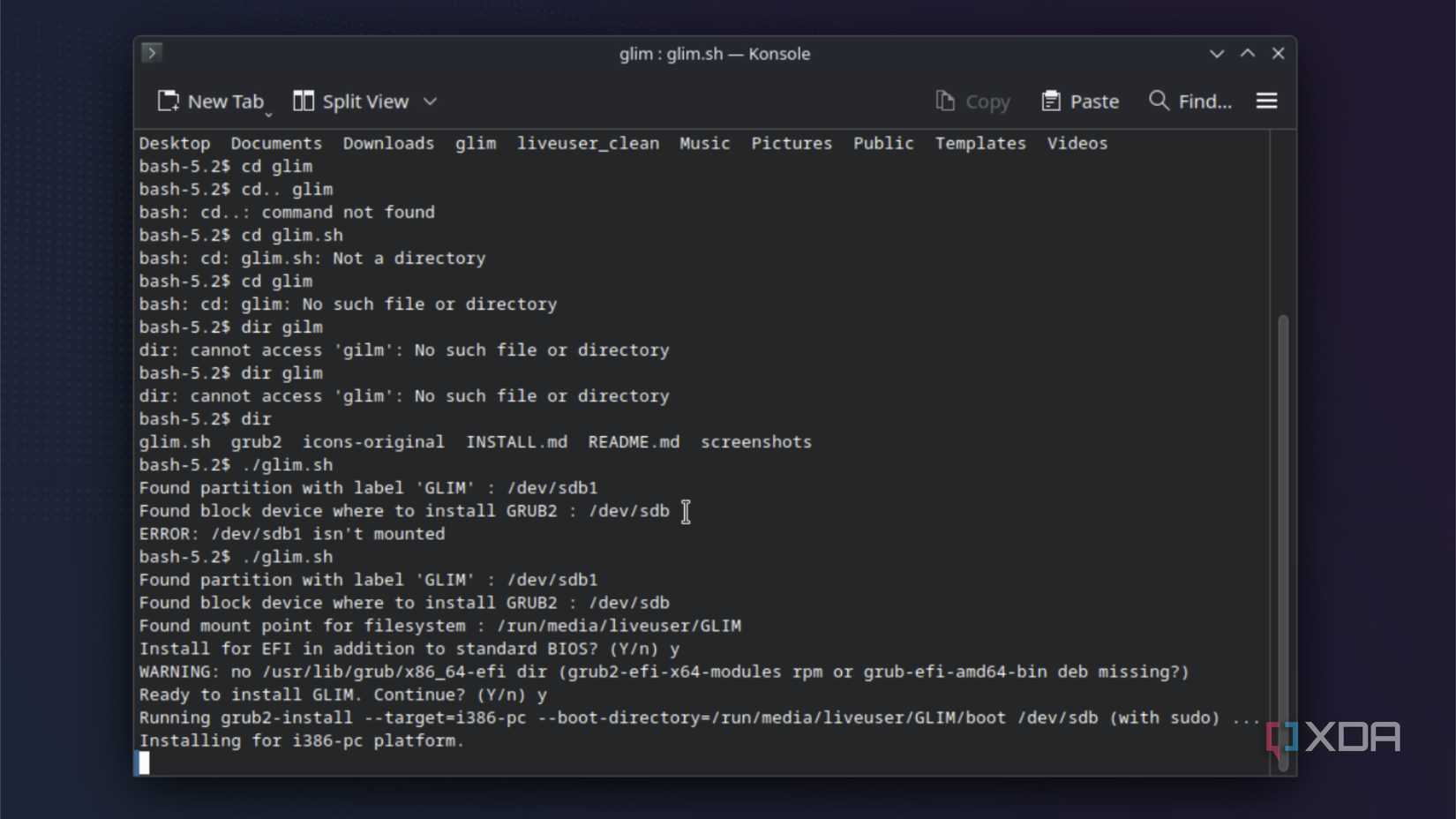Maximize the window with the up chevron
Screen dimensions: 1456x819
tap(1248, 53)
